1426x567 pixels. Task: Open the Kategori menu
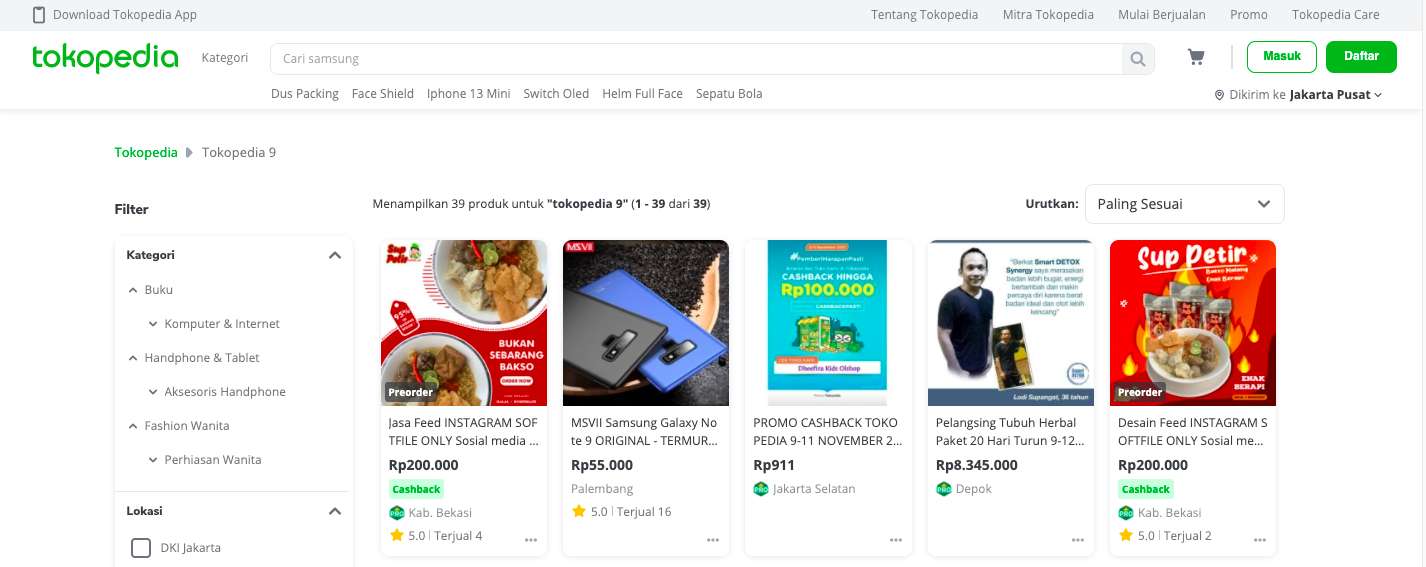225,58
